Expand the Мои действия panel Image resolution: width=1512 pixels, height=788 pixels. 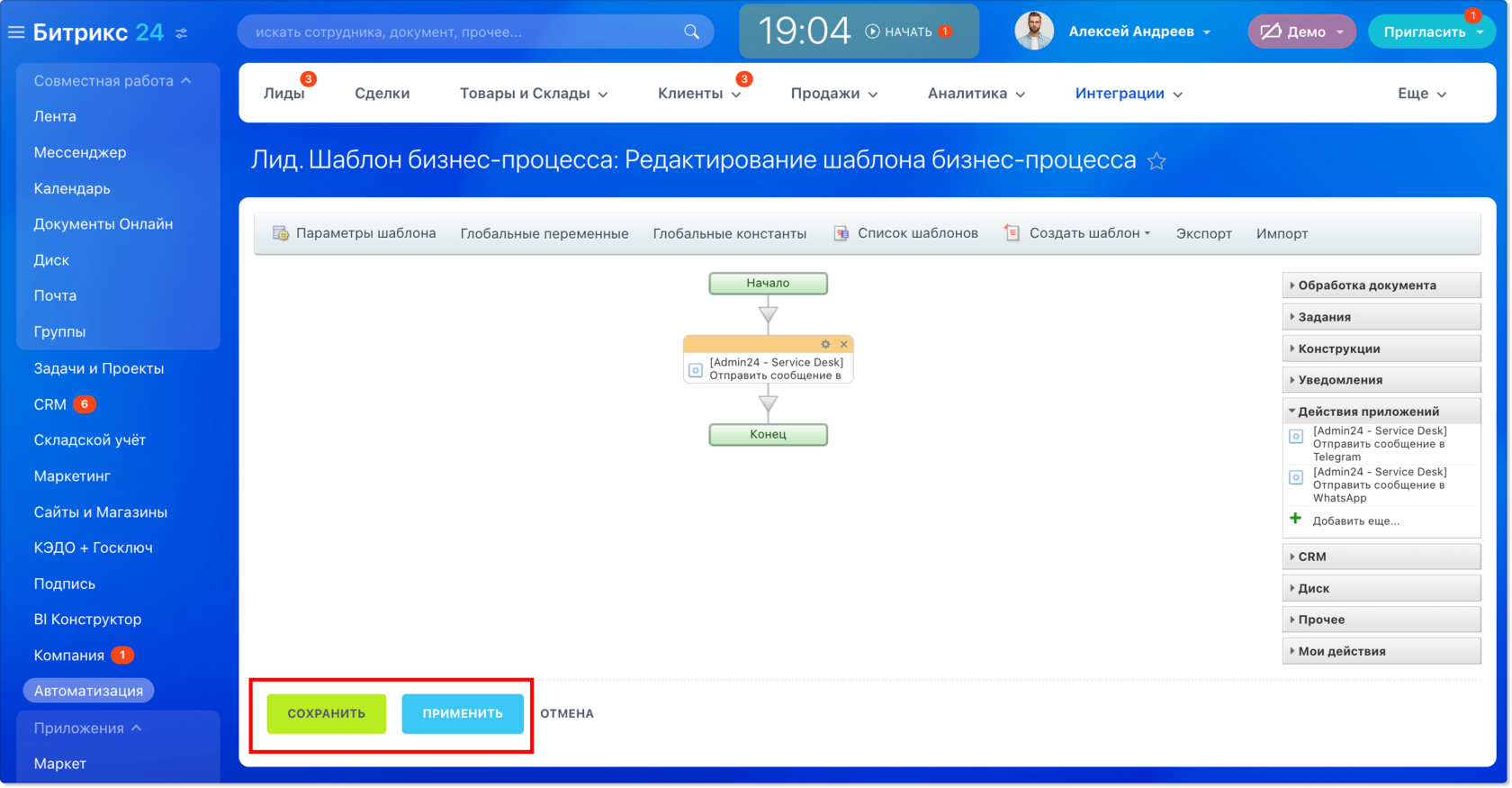[x=1381, y=651]
